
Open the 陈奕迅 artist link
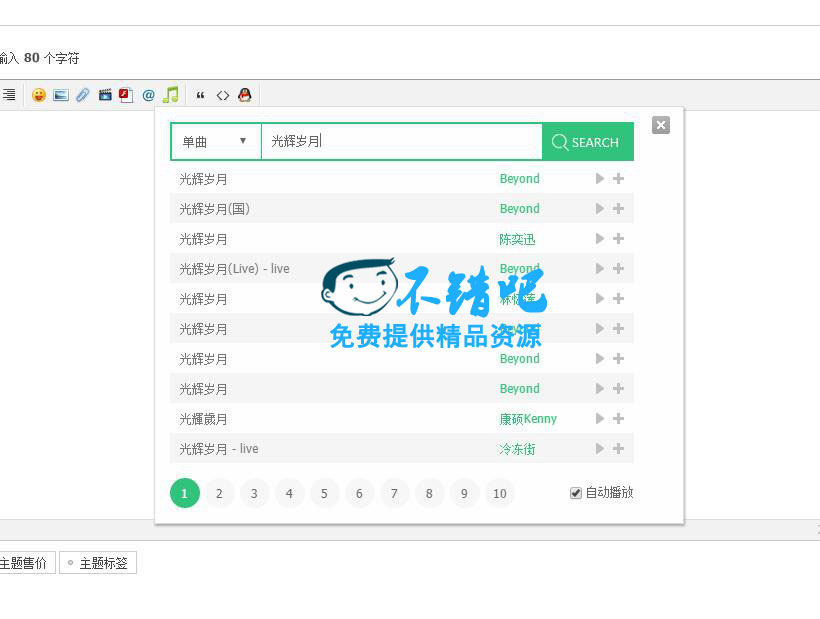click(x=517, y=239)
